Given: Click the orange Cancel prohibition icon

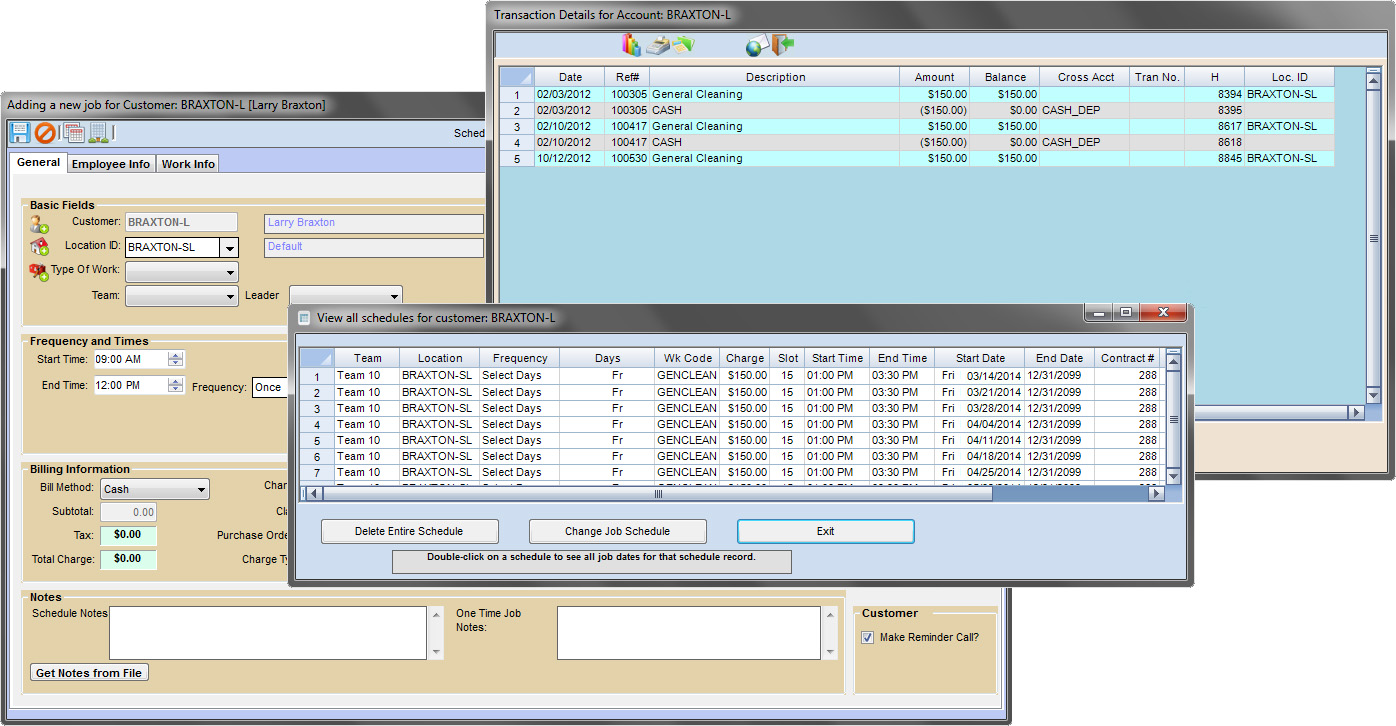Looking at the screenshot, I should pos(45,132).
